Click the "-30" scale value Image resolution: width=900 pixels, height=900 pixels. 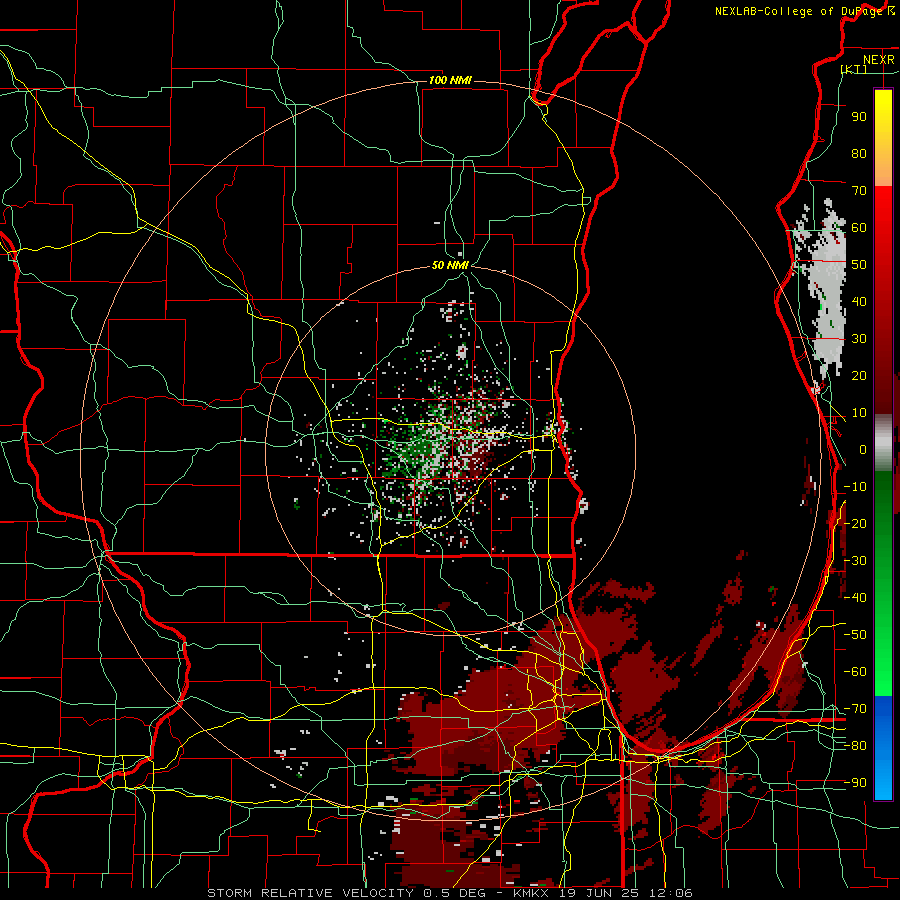[x=855, y=561]
